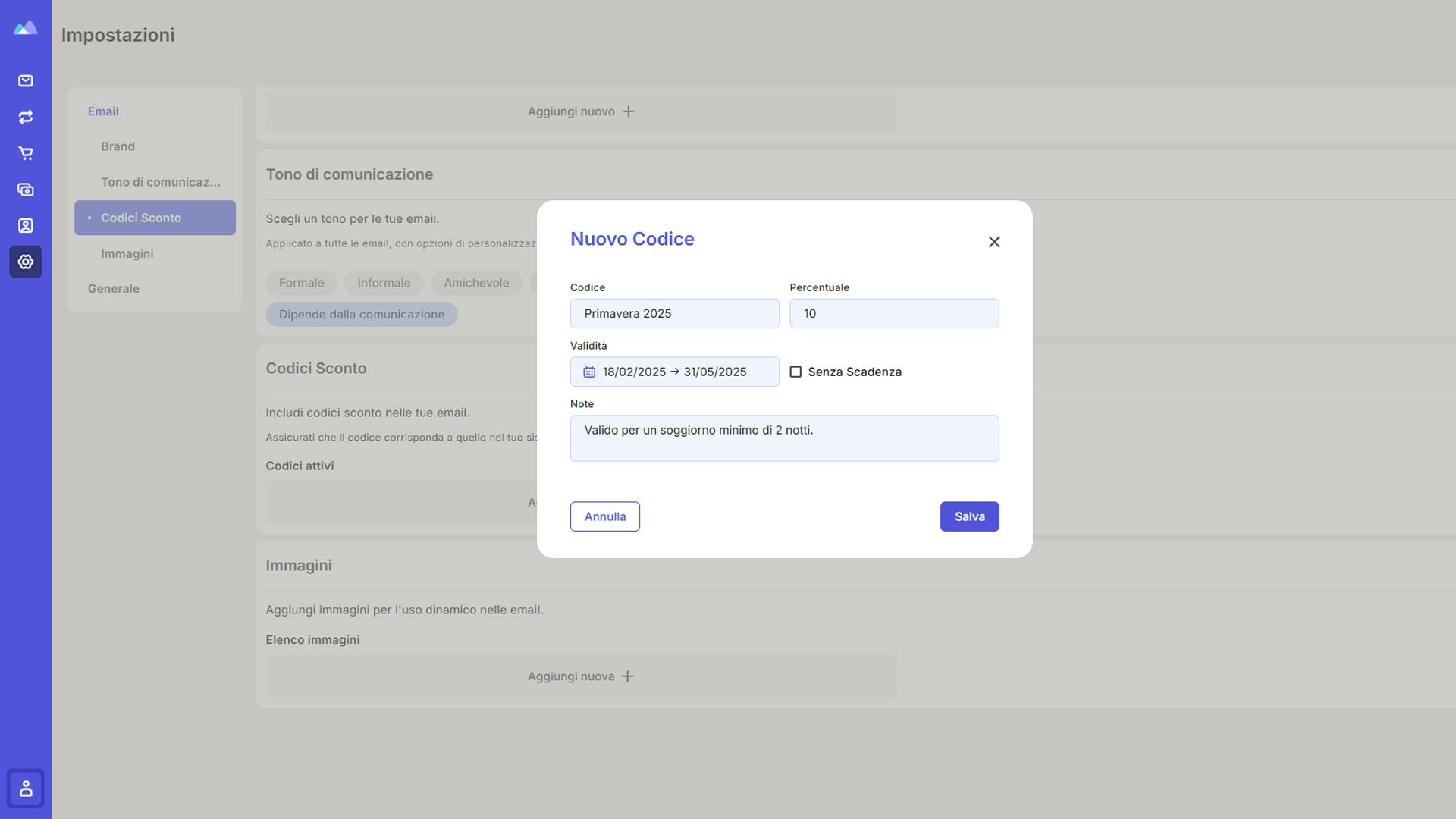Screen dimensions: 1456x819
Task: Open the mail inbox icon in sidebar
Action: point(25,80)
